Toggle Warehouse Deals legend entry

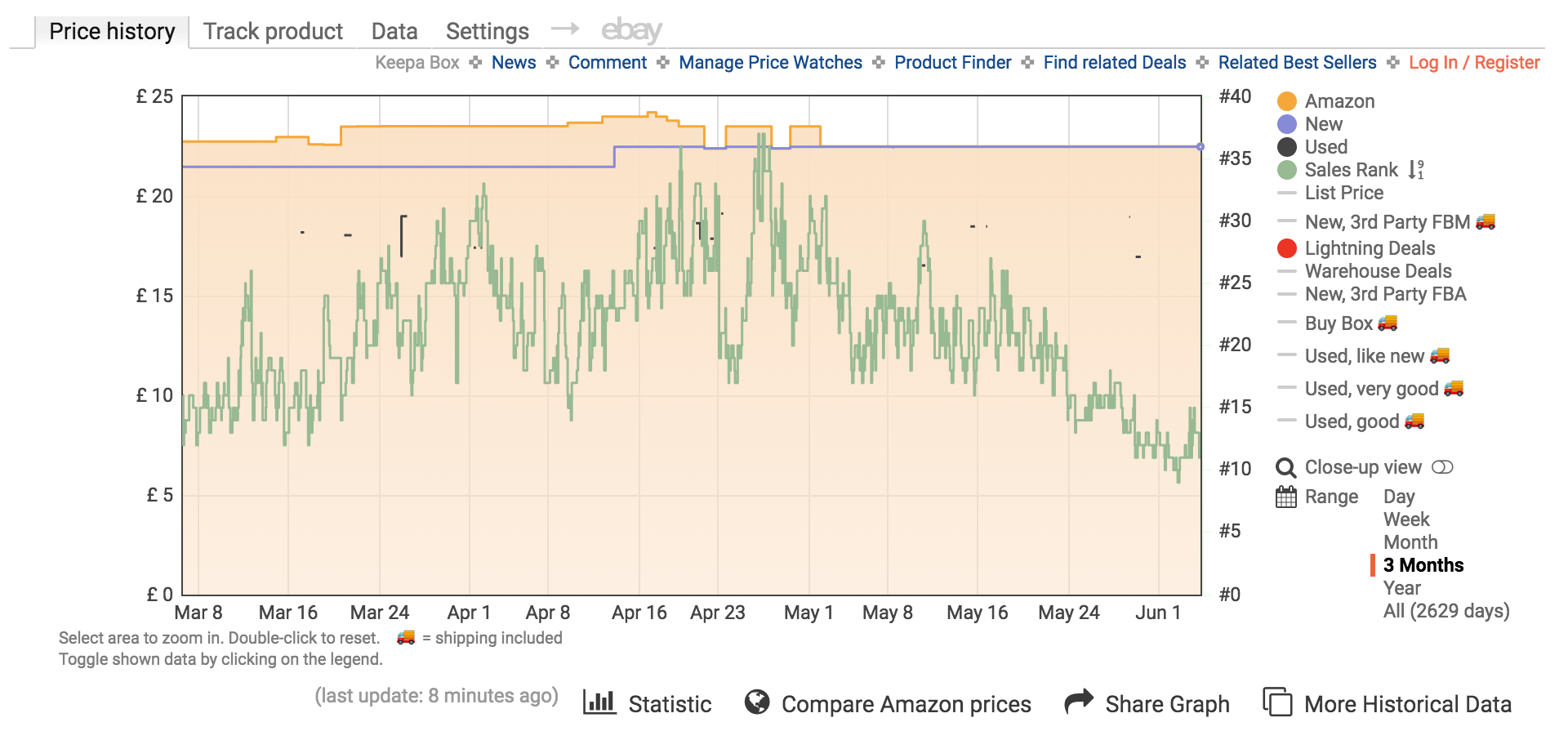point(1378,271)
